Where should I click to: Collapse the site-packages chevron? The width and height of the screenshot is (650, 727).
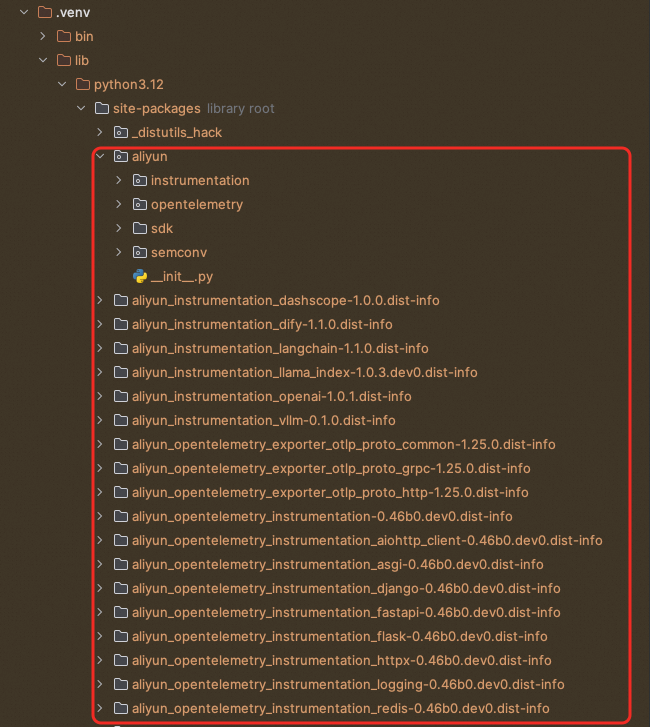(x=81, y=108)
